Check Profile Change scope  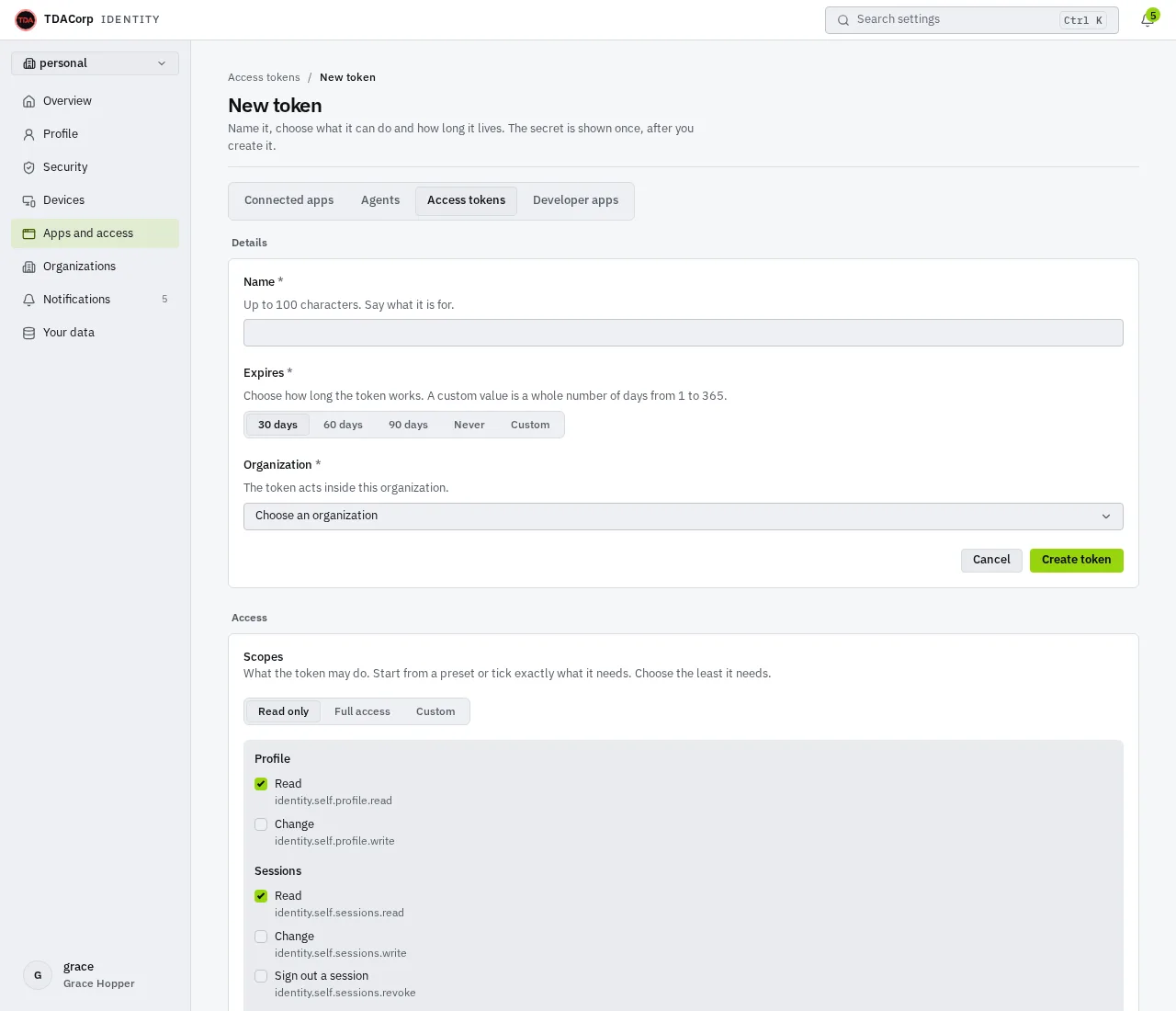point(261,824)
